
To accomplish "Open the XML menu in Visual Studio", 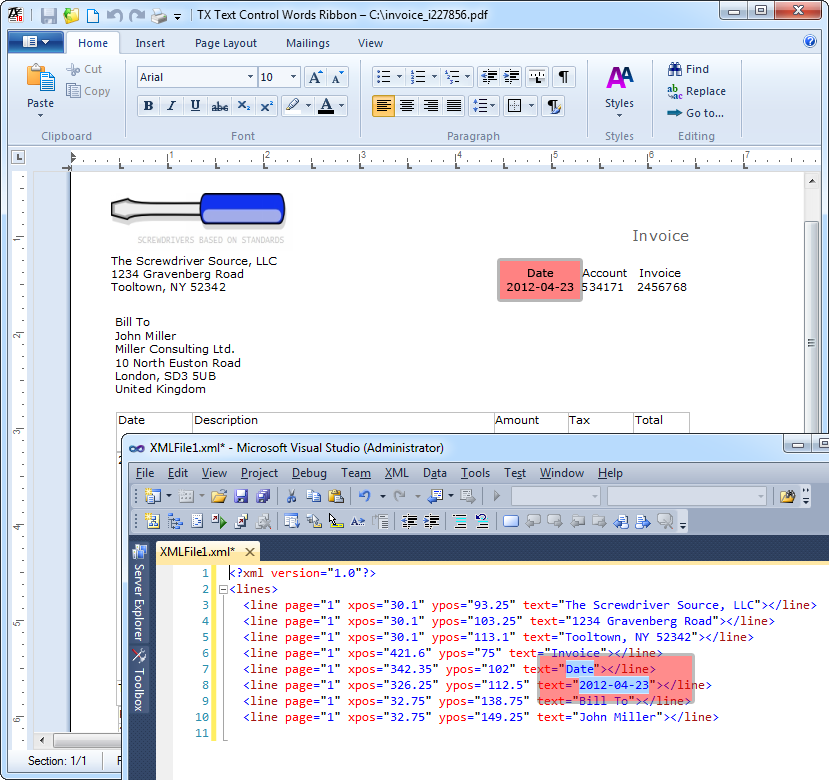I will click(397, 473).
